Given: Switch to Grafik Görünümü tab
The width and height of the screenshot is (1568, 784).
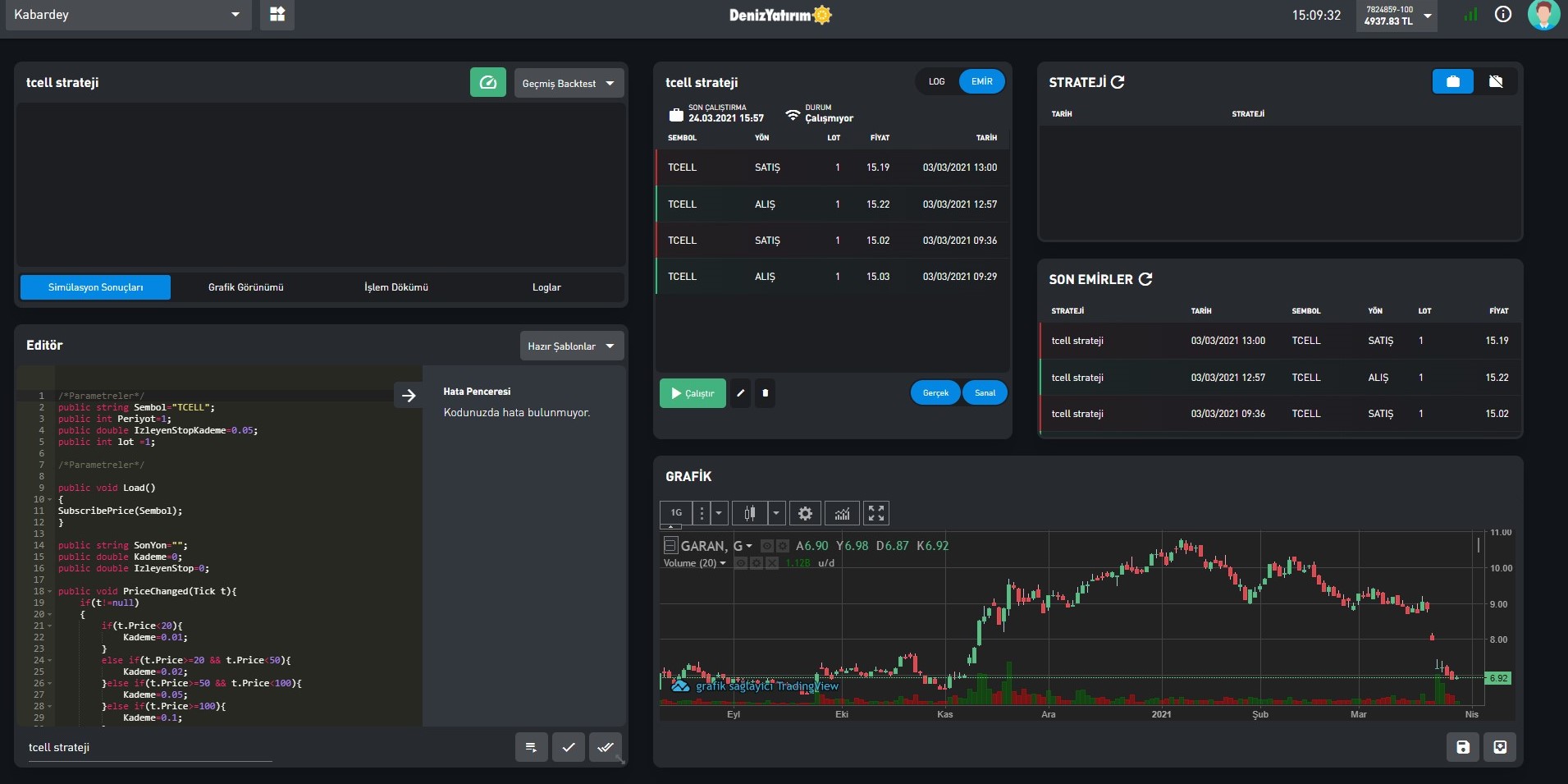Looking at the screenshot, I should tap(245, 287).
